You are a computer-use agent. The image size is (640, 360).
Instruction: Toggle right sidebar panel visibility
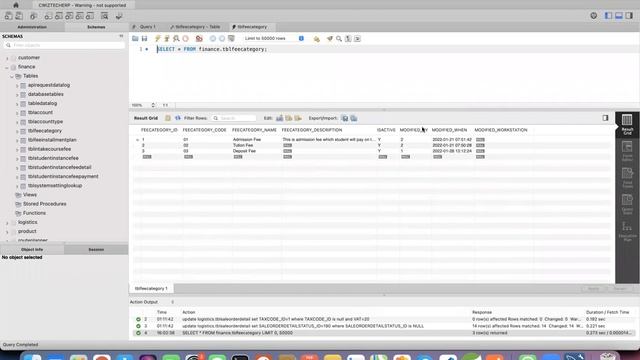[x=629, y=16]
